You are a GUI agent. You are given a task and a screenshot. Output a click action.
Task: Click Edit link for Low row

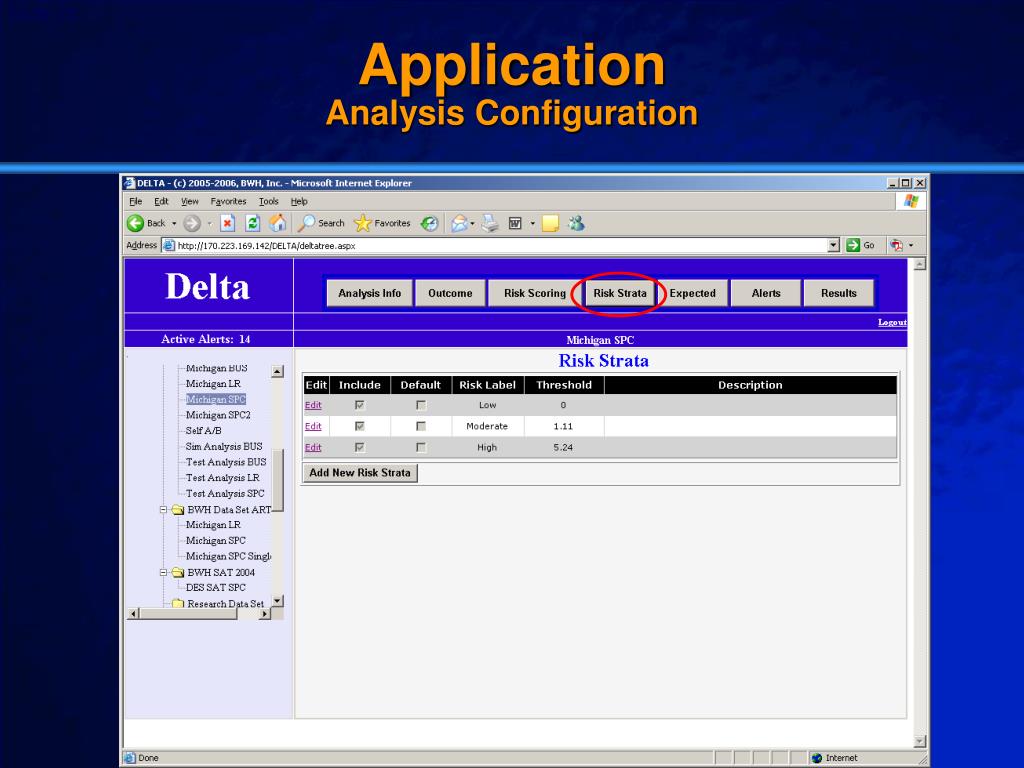coord(313,405)
